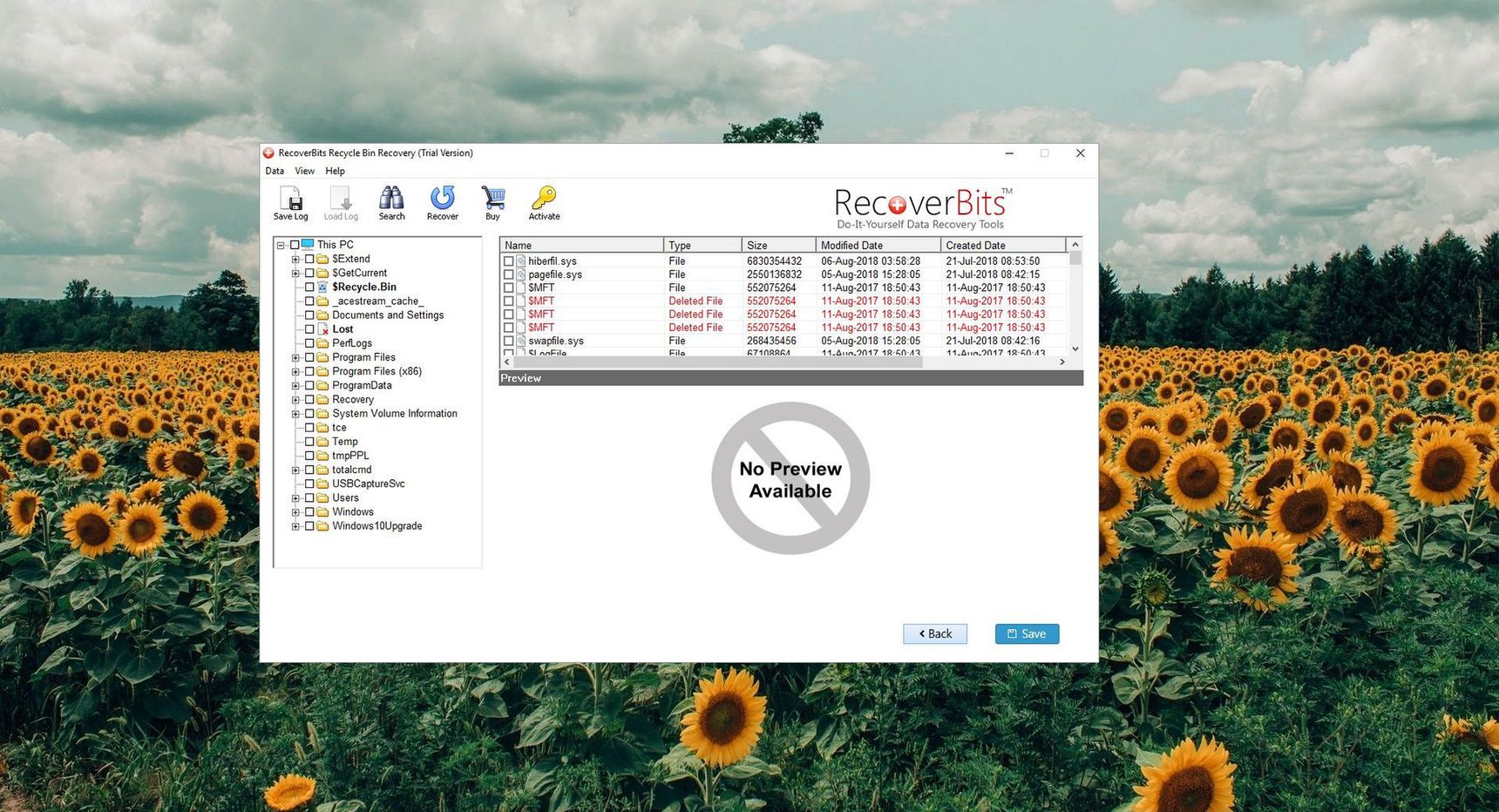Click the Activate key icon
The height and width of the screenshot is (812, 1499).
(544, 199)
